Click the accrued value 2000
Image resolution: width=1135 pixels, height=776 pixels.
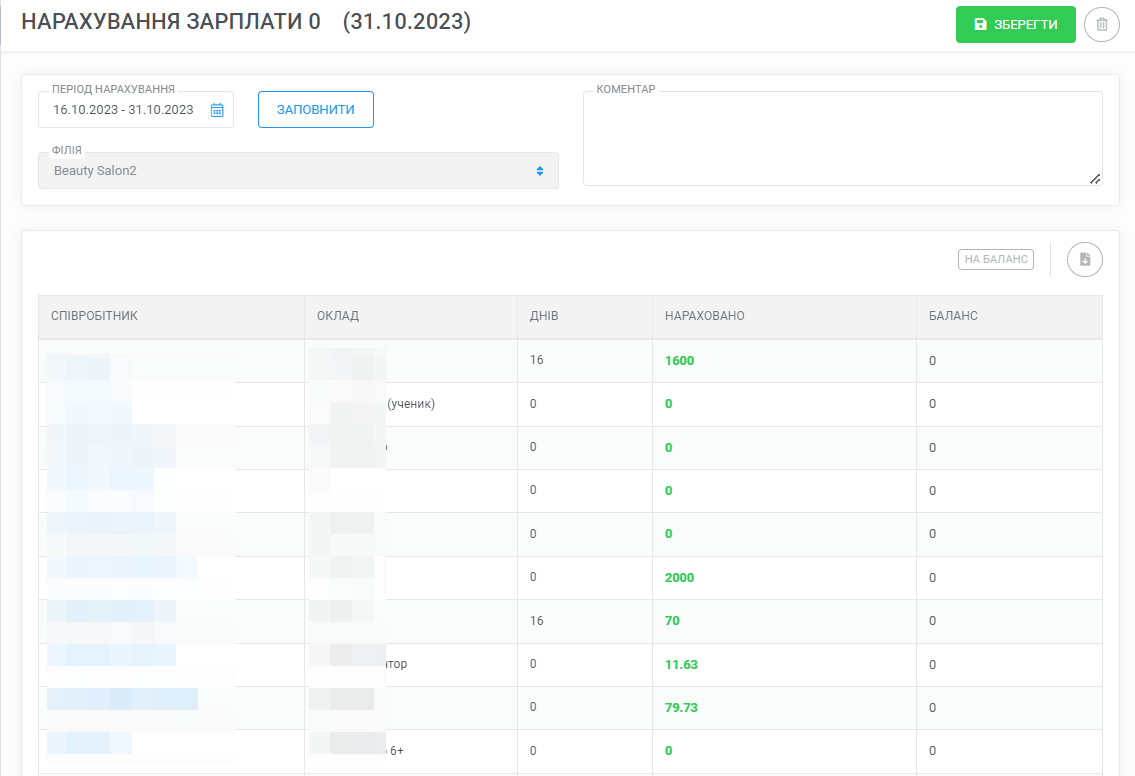click(679, 578)
